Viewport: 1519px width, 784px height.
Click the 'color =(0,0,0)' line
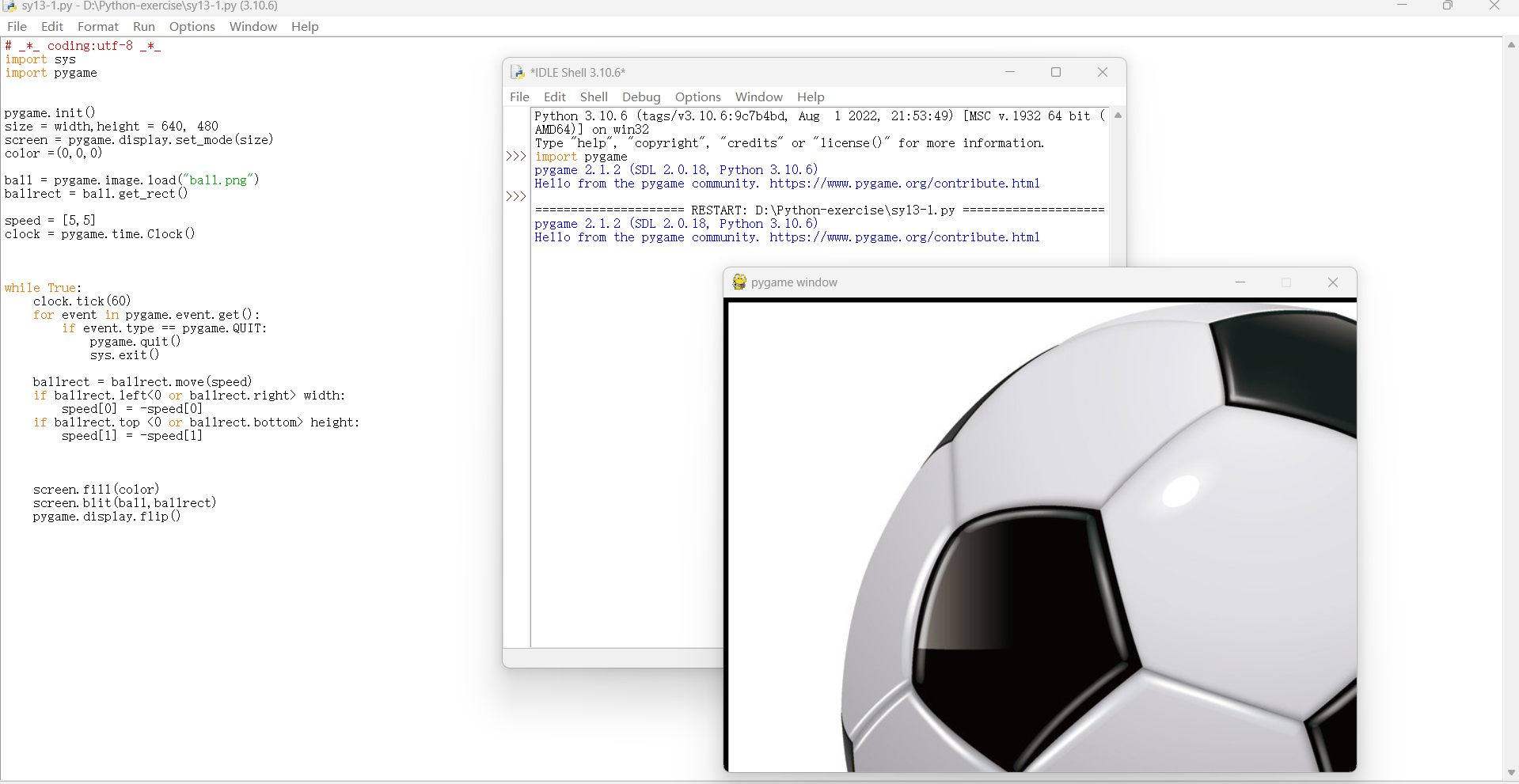point(54,153)
